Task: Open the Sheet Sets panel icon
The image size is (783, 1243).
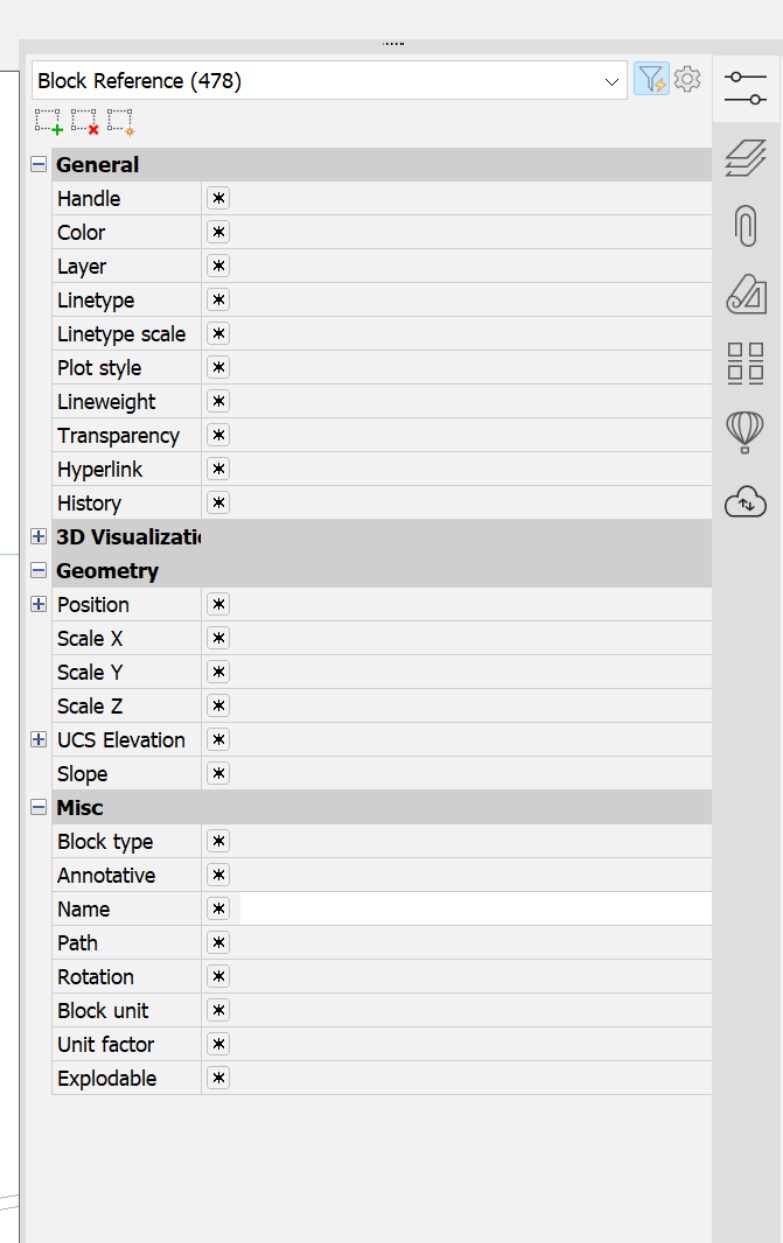Action: [x=746, y=294]
